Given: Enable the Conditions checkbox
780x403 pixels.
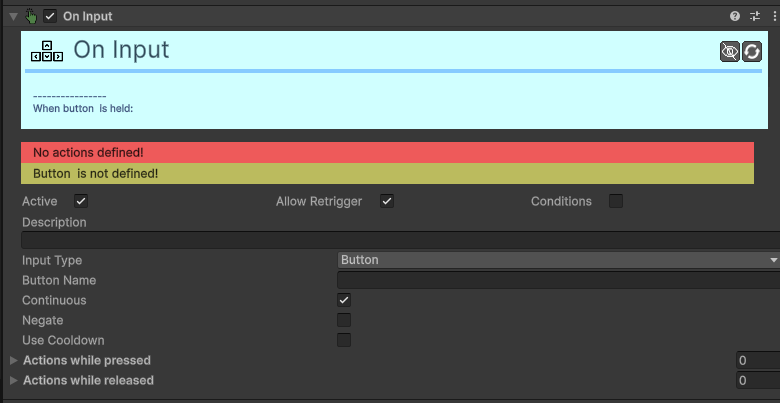Looking at the screenshot, I should [x=616, y=202].
